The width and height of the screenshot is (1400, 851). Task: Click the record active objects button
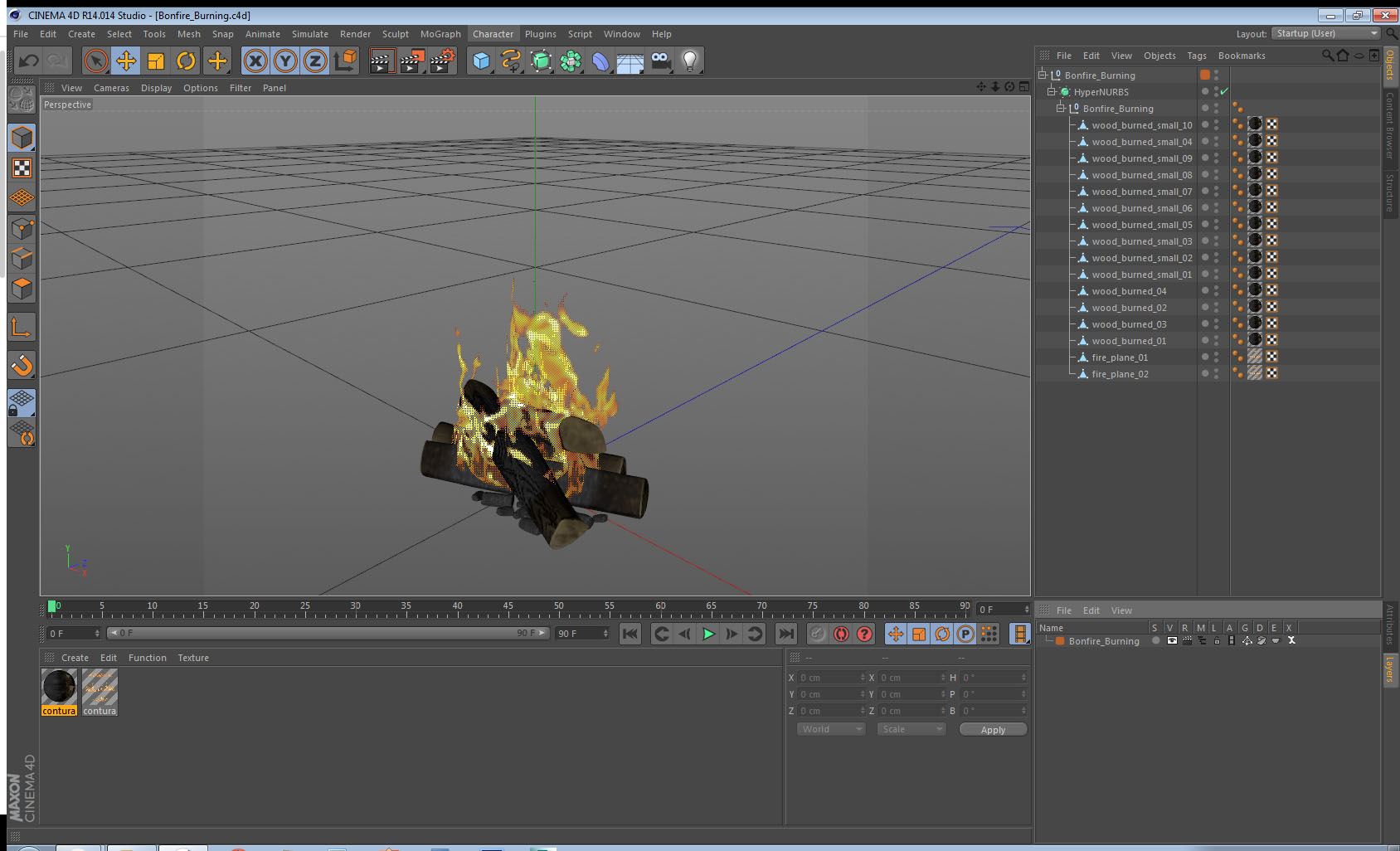[818, 634]
